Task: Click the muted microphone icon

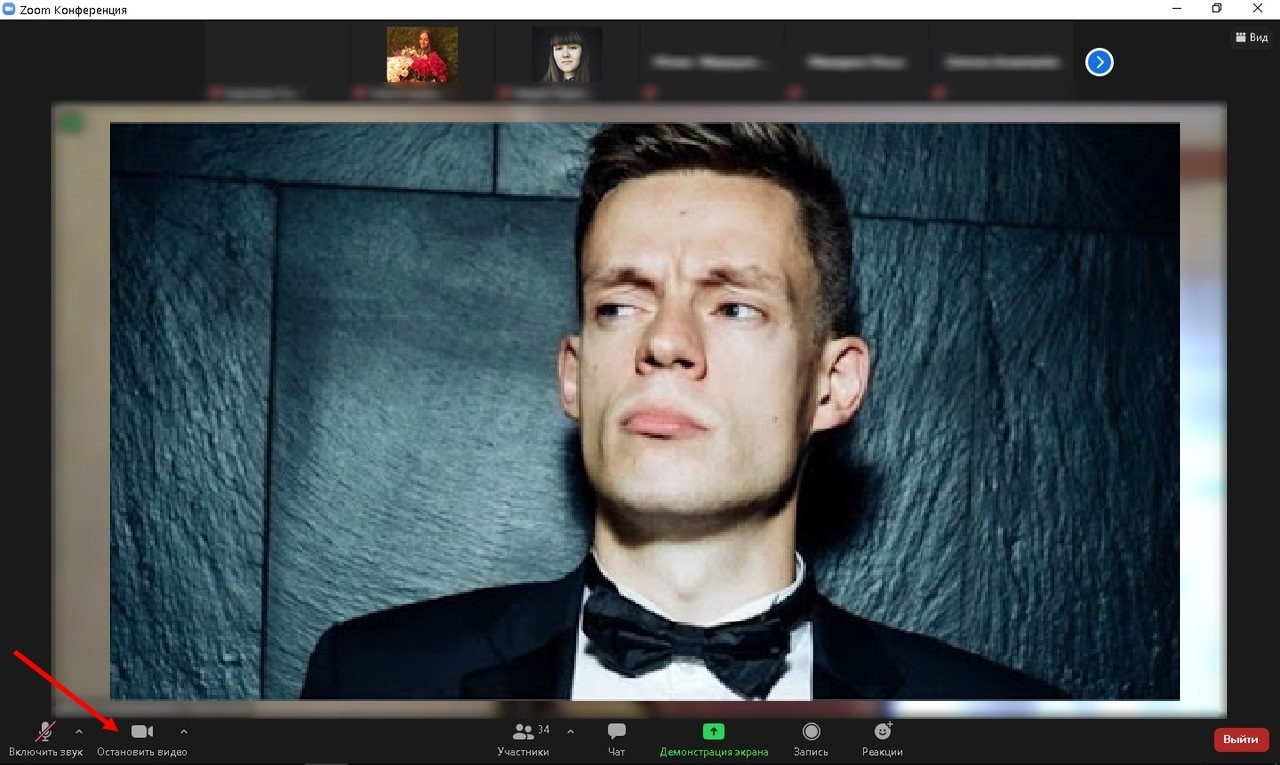Action: (45, 733)
